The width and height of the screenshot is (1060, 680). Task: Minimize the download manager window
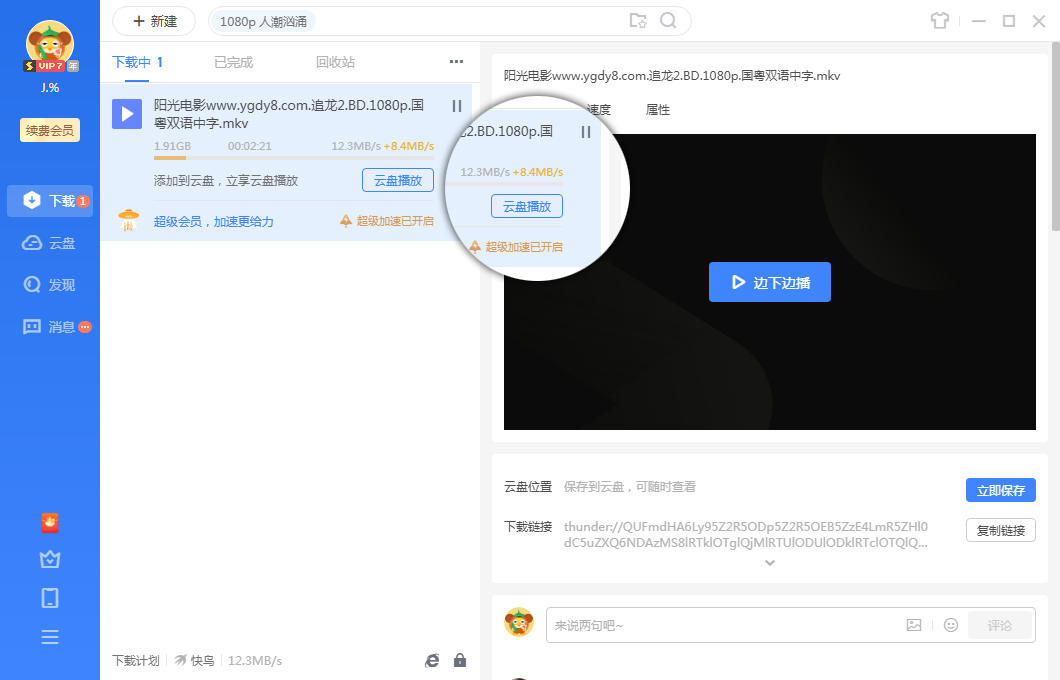(979, 21)
